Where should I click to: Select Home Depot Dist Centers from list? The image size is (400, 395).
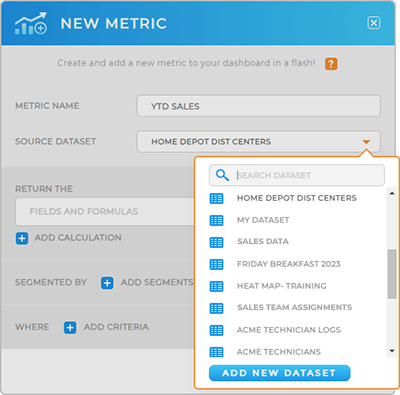point(297,198)
